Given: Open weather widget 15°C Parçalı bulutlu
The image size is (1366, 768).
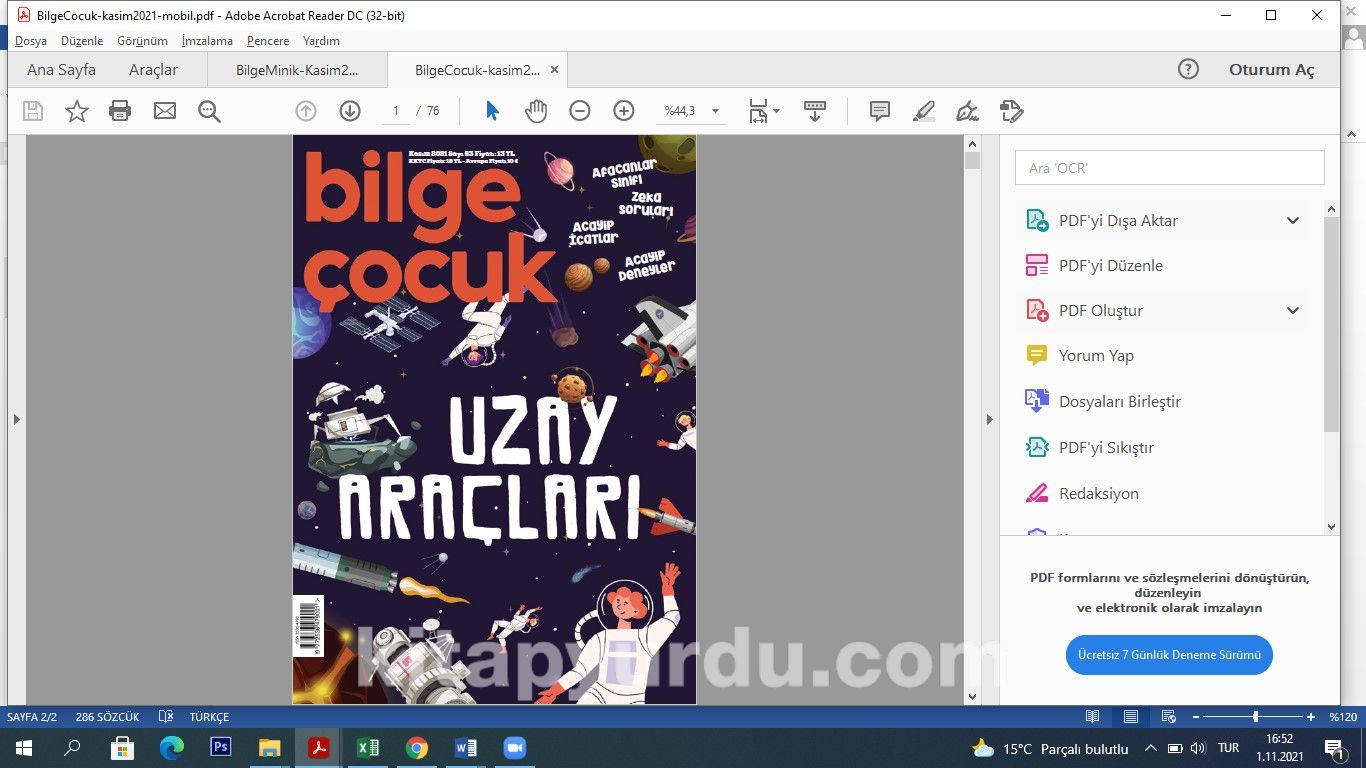Looking at the screenshot, I should 1050,748.
